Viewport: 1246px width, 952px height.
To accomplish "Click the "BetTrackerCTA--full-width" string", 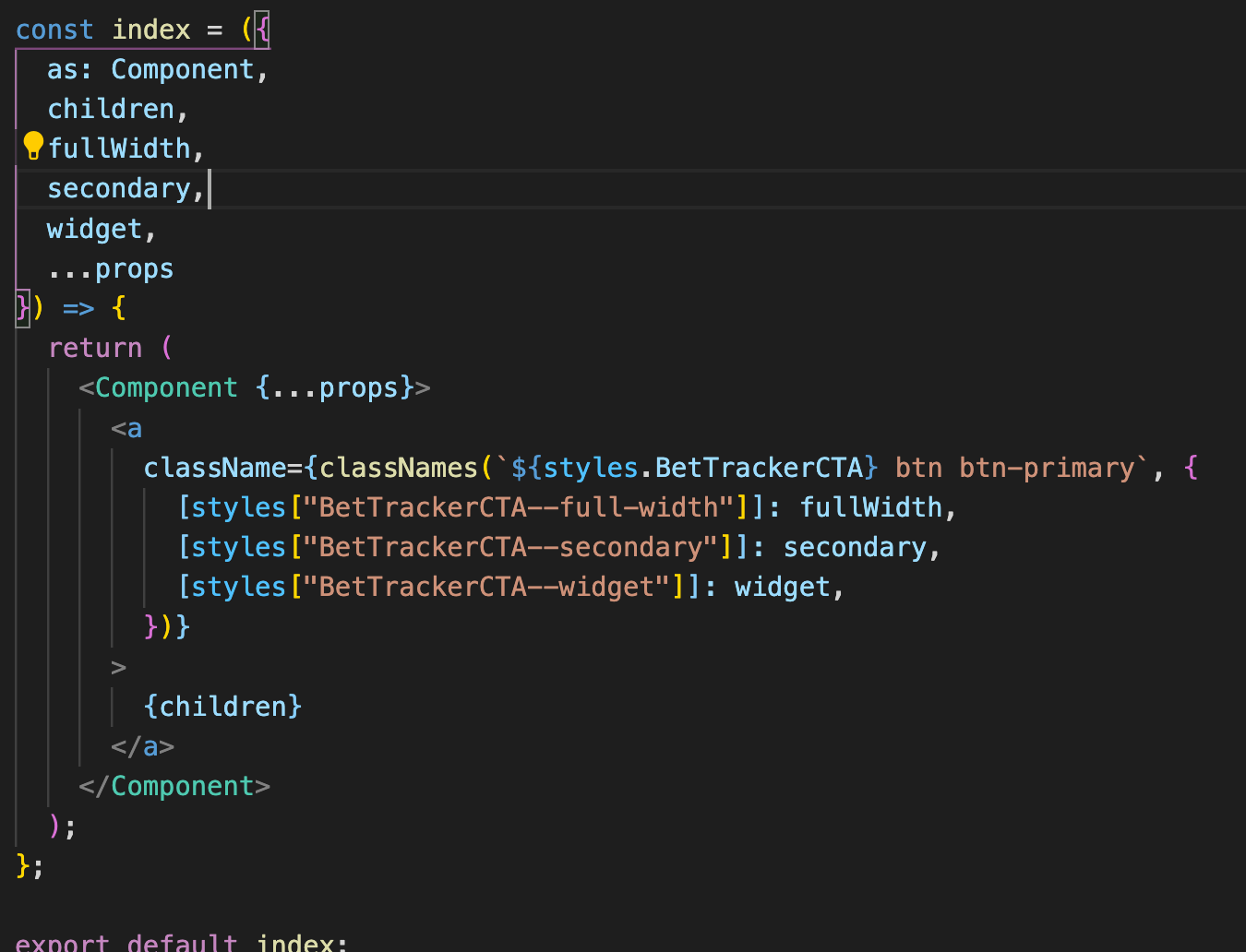I will click(x=519, y=507).
